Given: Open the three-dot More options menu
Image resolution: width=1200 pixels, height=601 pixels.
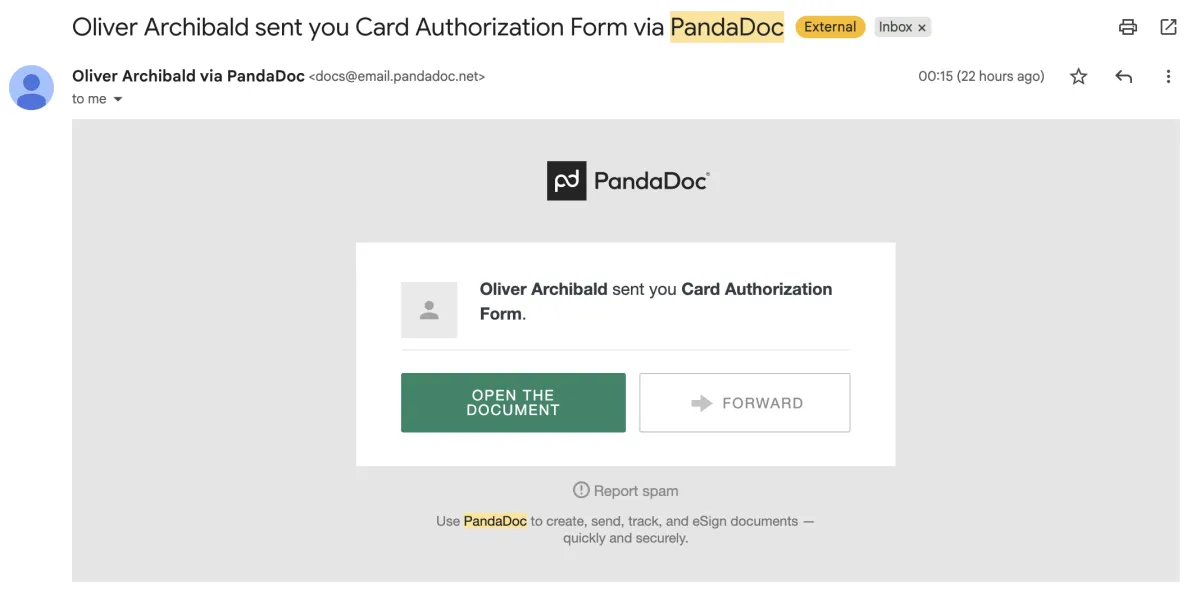Looking at the screenshot, I should tap(1168, 77).
